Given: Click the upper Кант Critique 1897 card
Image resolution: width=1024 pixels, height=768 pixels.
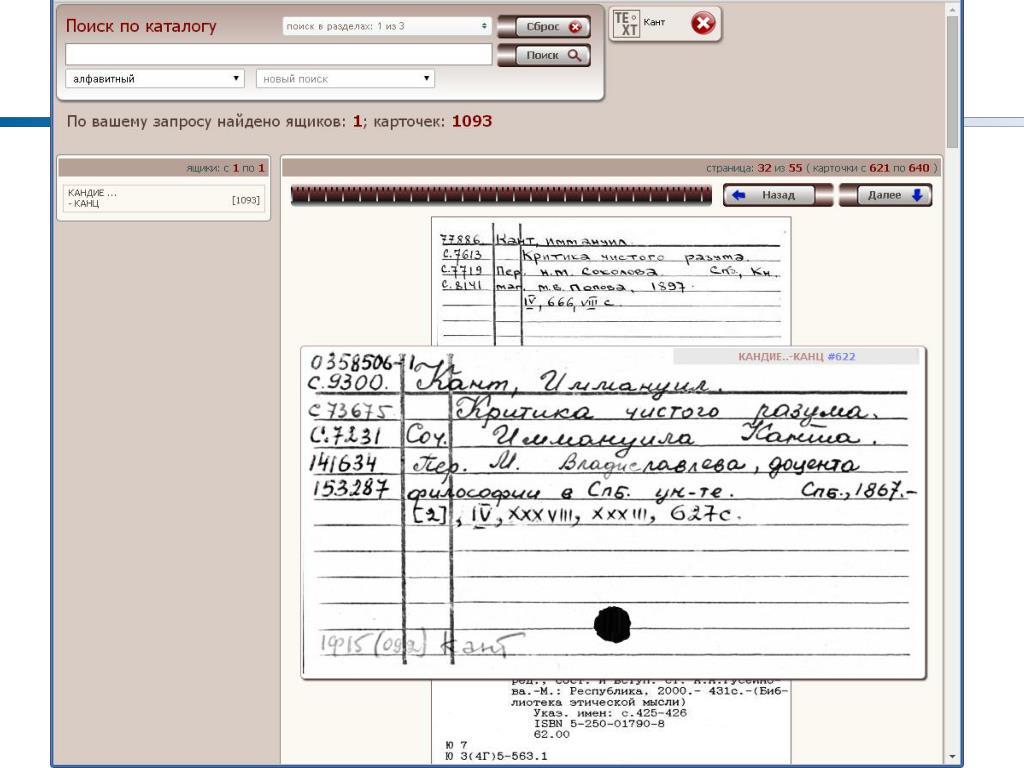Looking at the screenshot, I should [x=611, y=281].
